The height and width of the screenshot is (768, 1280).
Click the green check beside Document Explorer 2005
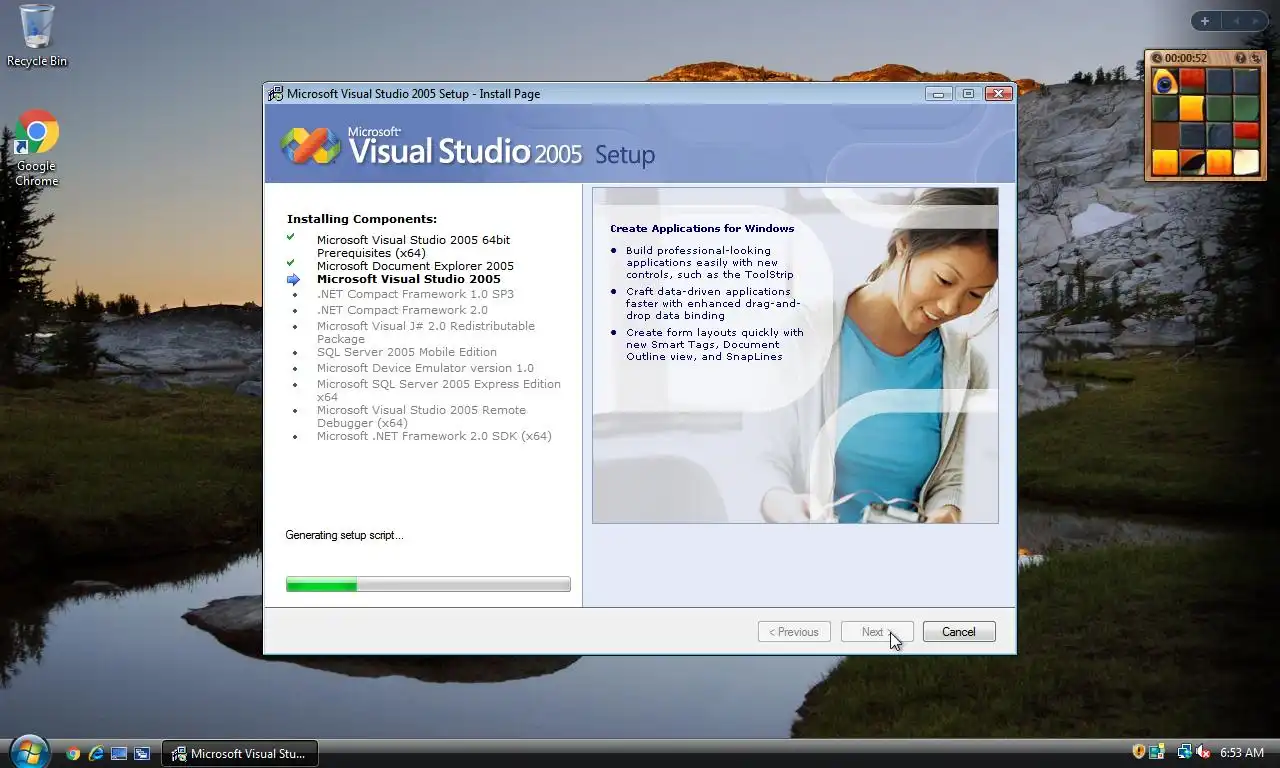coord(291,263)
